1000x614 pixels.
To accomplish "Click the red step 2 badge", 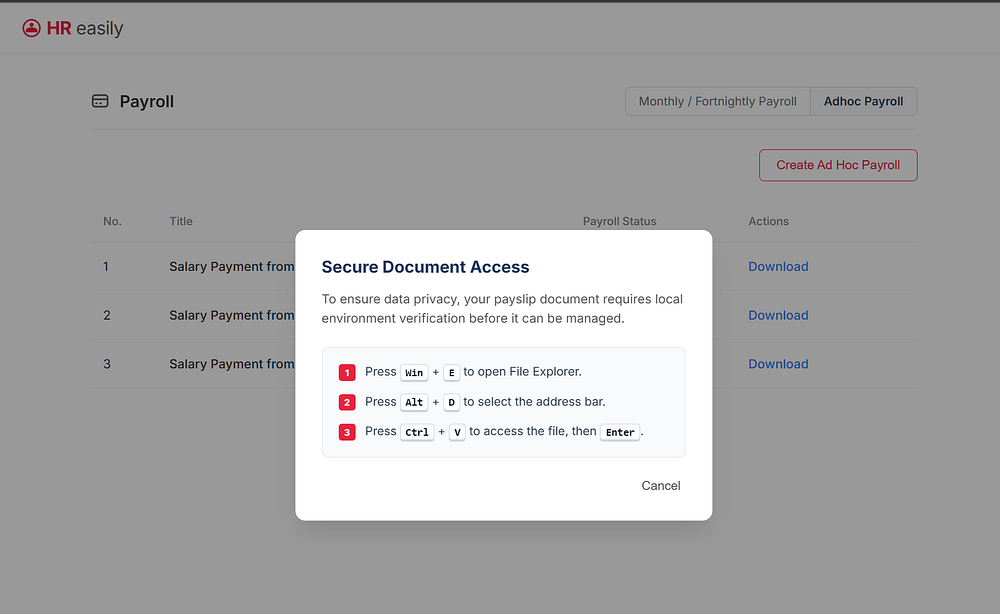I will tap(347, 402).
